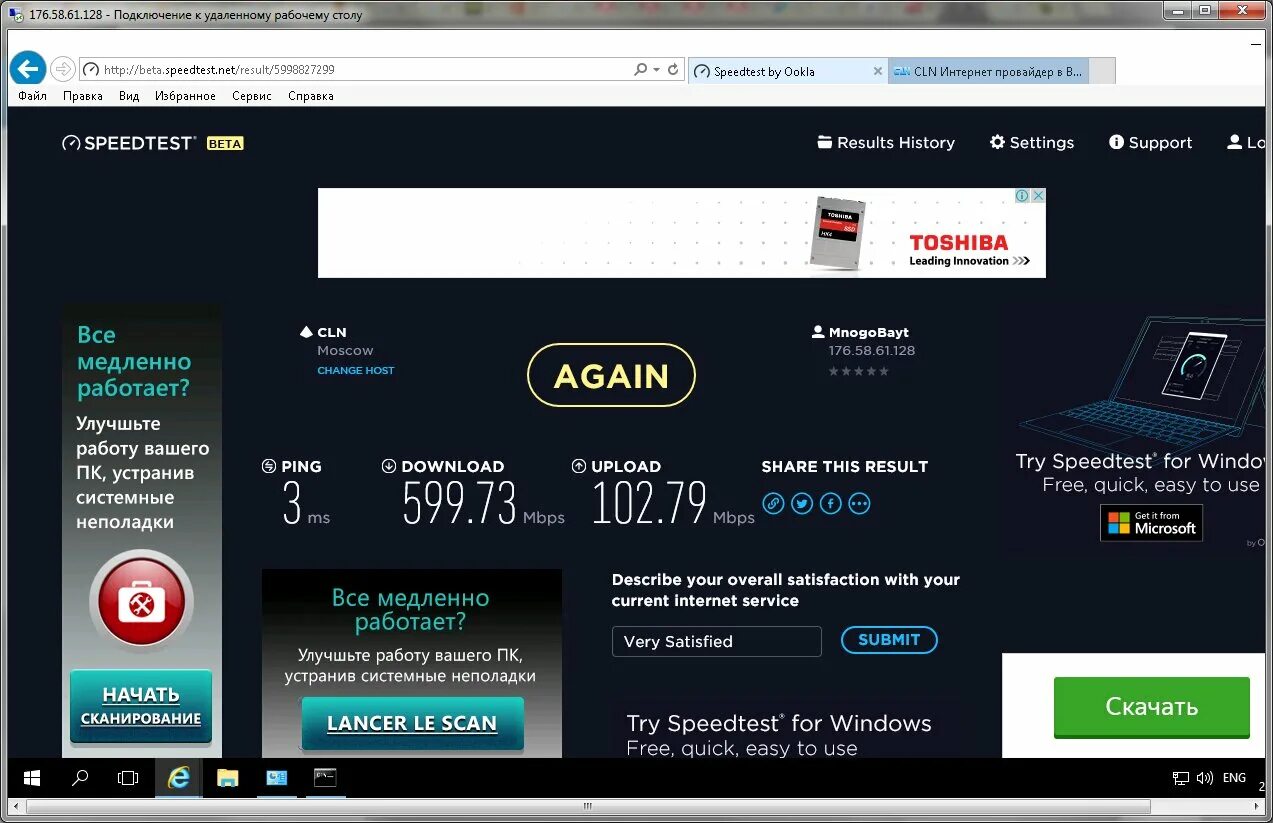Click the НАЧАТЬ СКАНИРОВАНИЕ ad button

pos(141,706)
